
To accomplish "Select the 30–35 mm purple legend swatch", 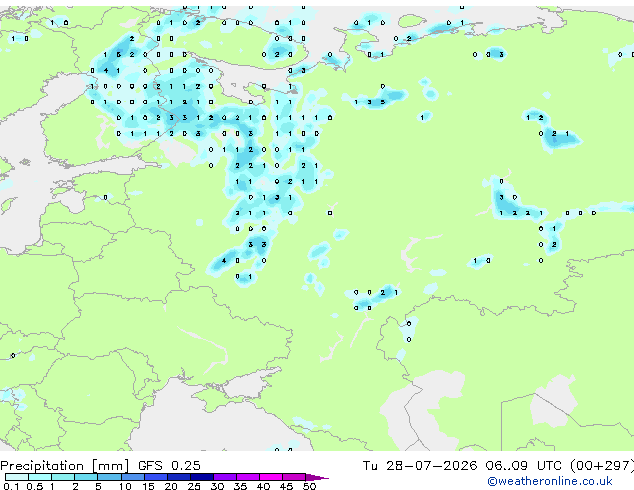I will [x=225, y=477].
